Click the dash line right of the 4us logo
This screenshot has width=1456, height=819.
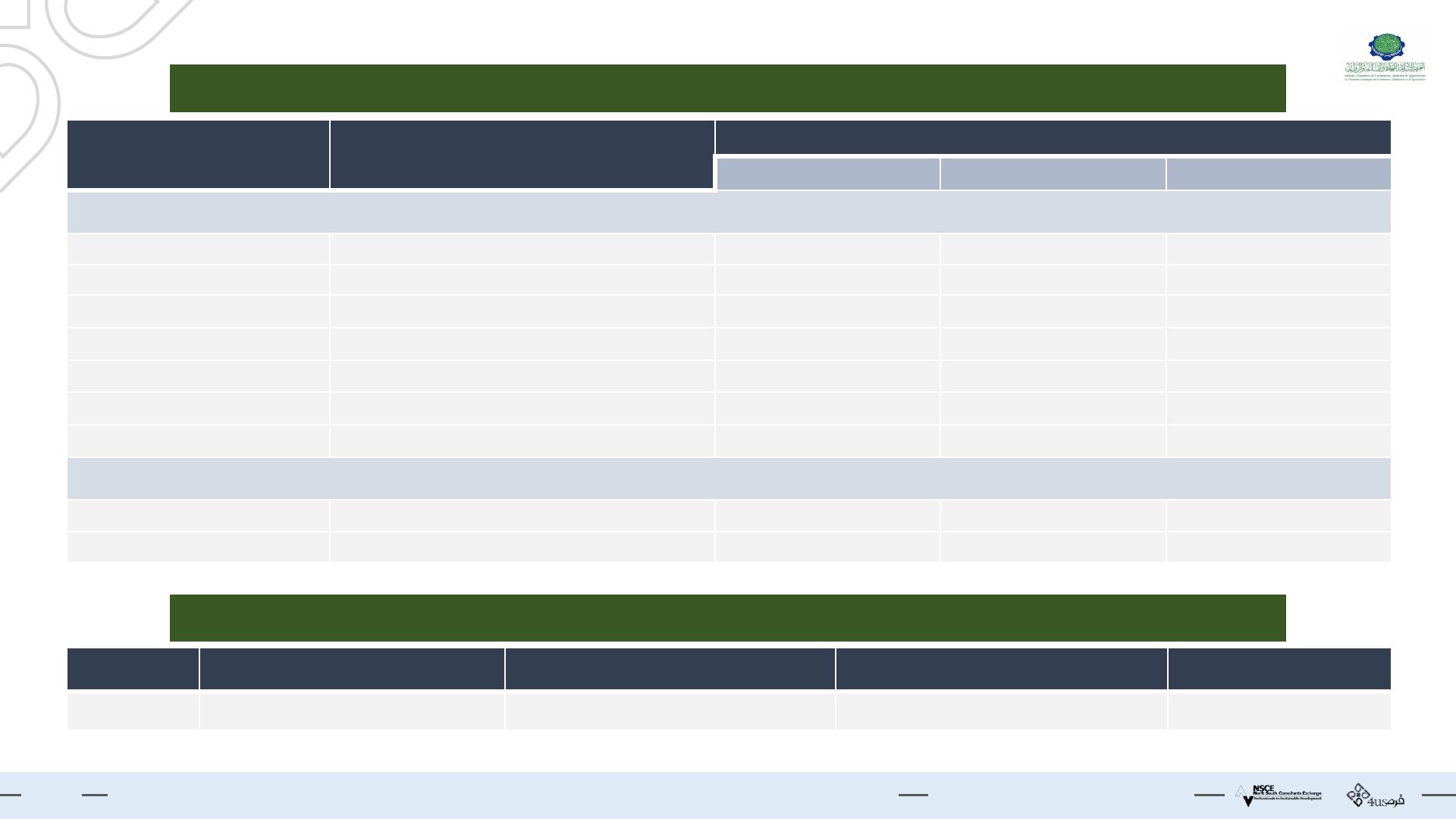pos(1438,795)
